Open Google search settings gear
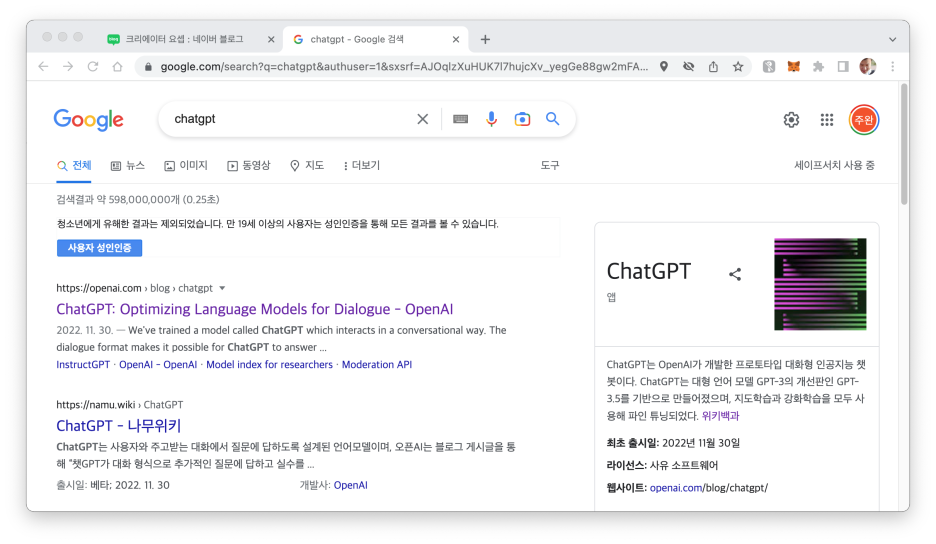This screenshot has width=936, height=544. 792,120
